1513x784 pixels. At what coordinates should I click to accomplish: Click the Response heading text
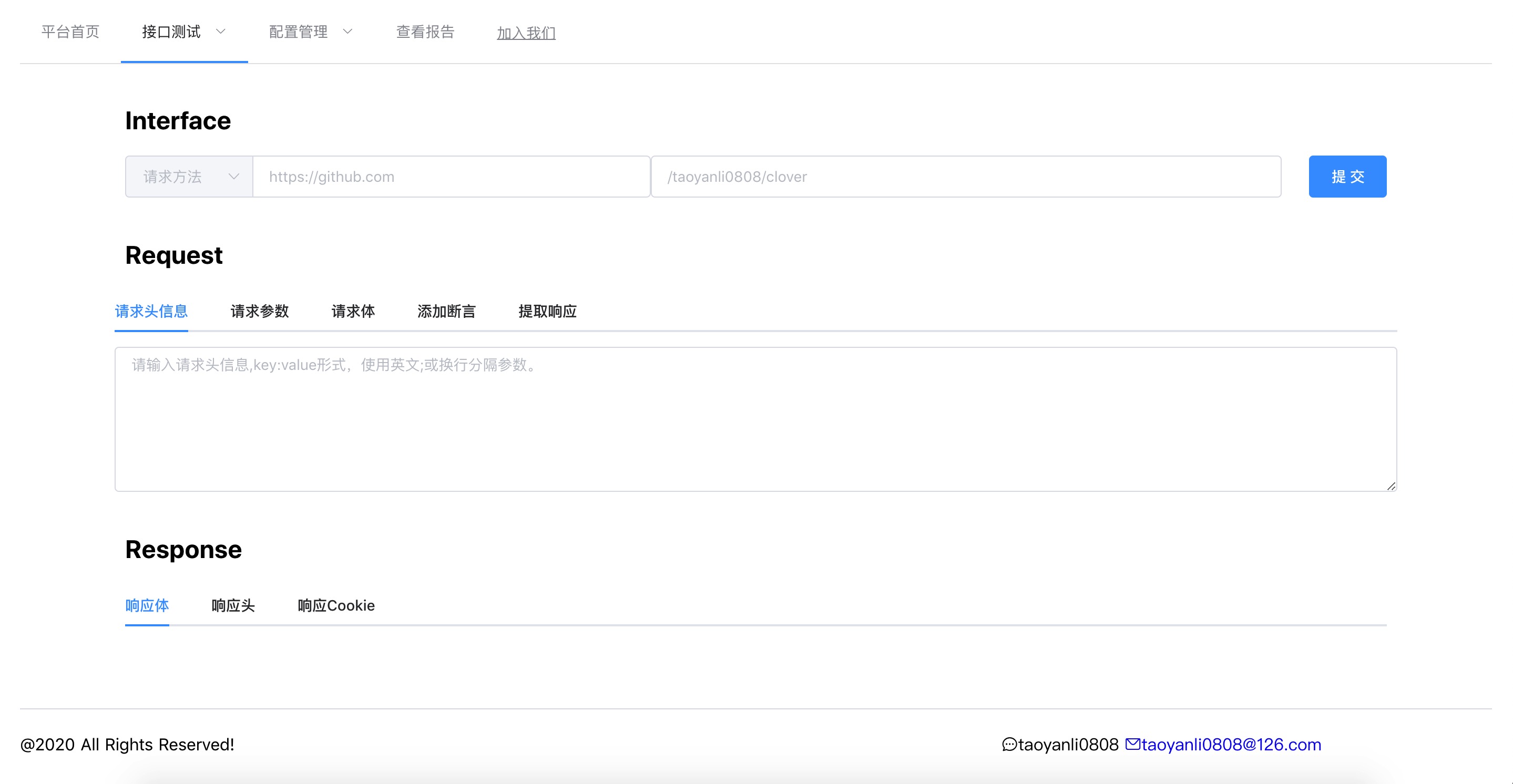(183, 550)
